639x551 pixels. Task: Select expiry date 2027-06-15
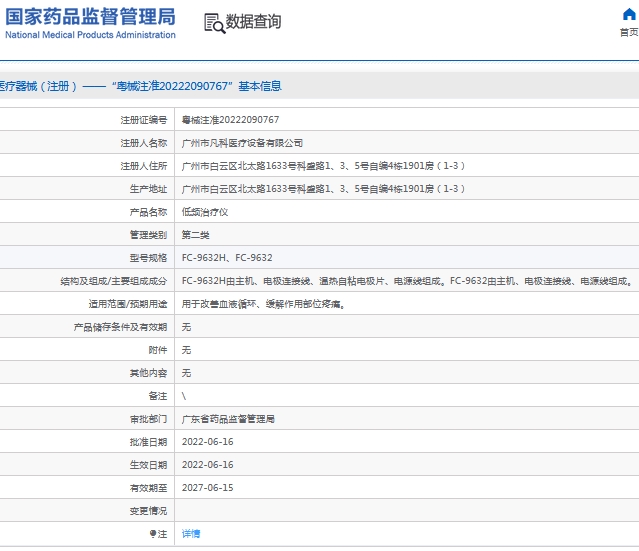207,488
